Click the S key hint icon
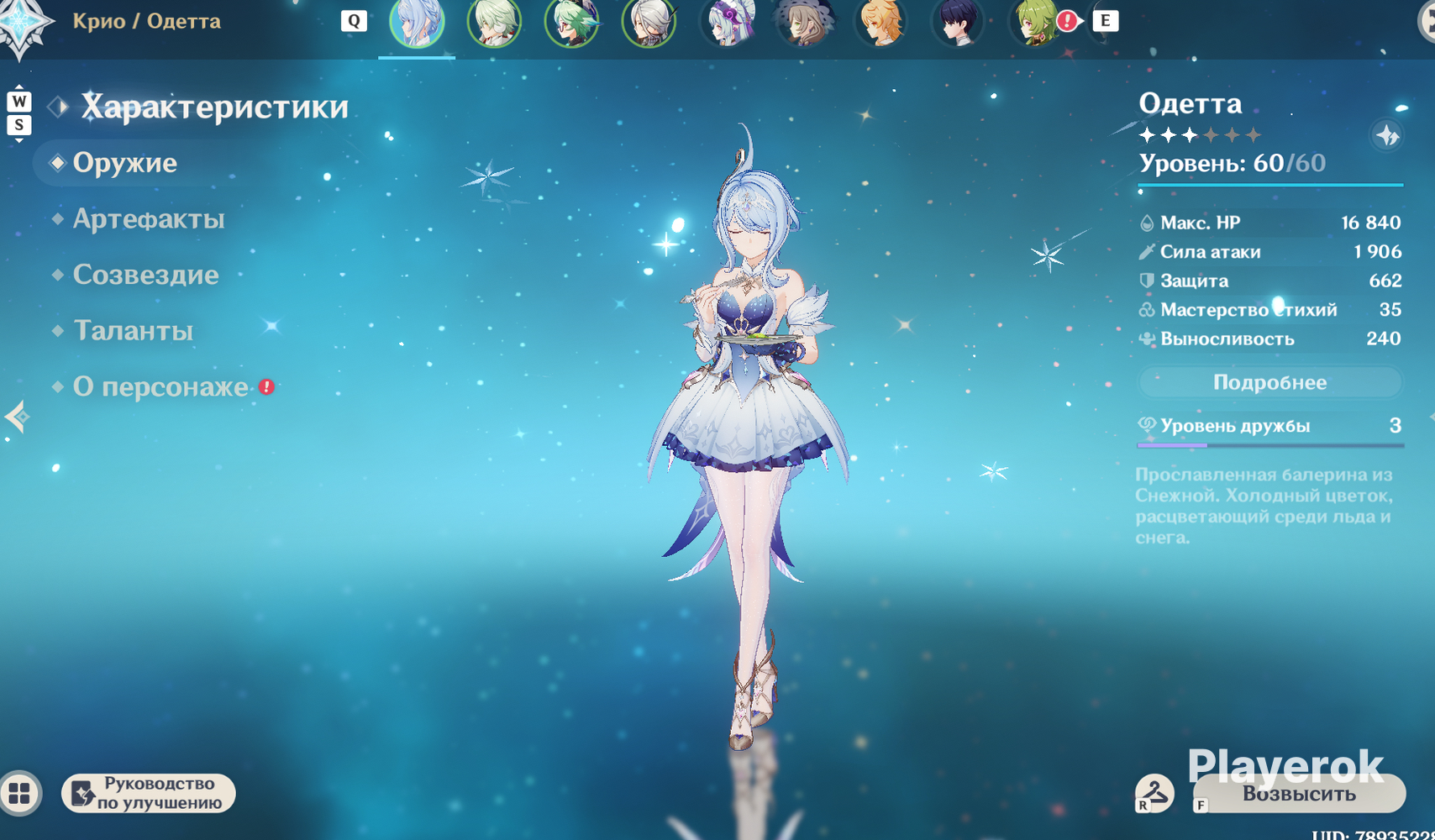Image resolution: width=1435 pixels, height=840 pixels. click(x=19, y=125)
